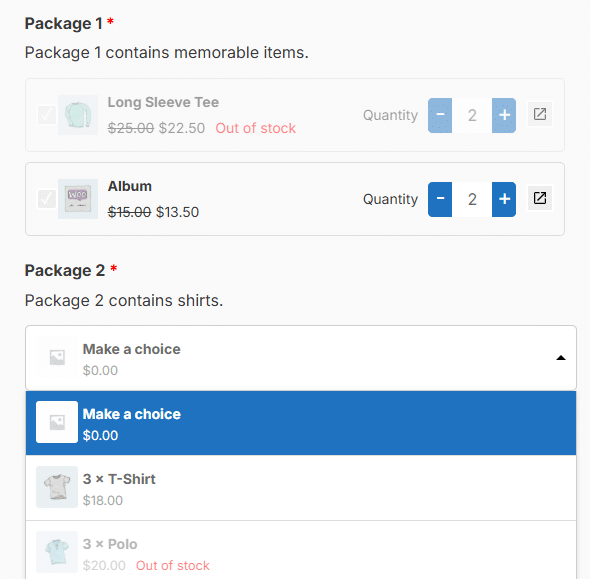Image resolution: width=590 pixels, height=579 pixels.
Task: Click the Album product title
Action: [130, 186]
